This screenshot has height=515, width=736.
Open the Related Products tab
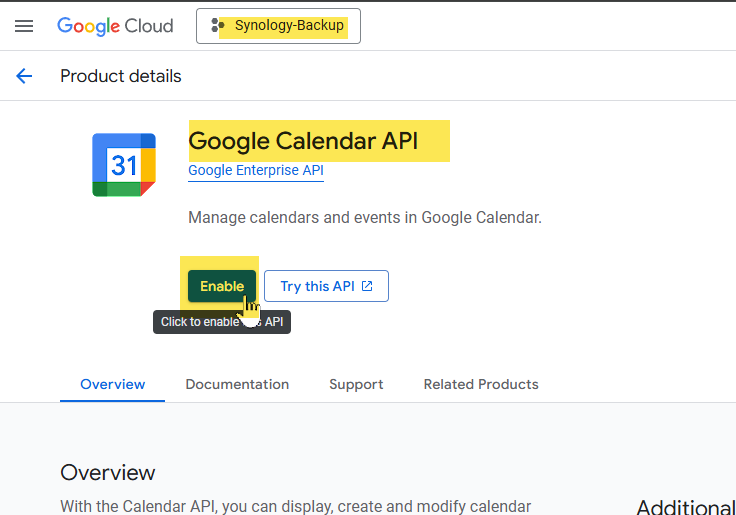click(481, 384)
